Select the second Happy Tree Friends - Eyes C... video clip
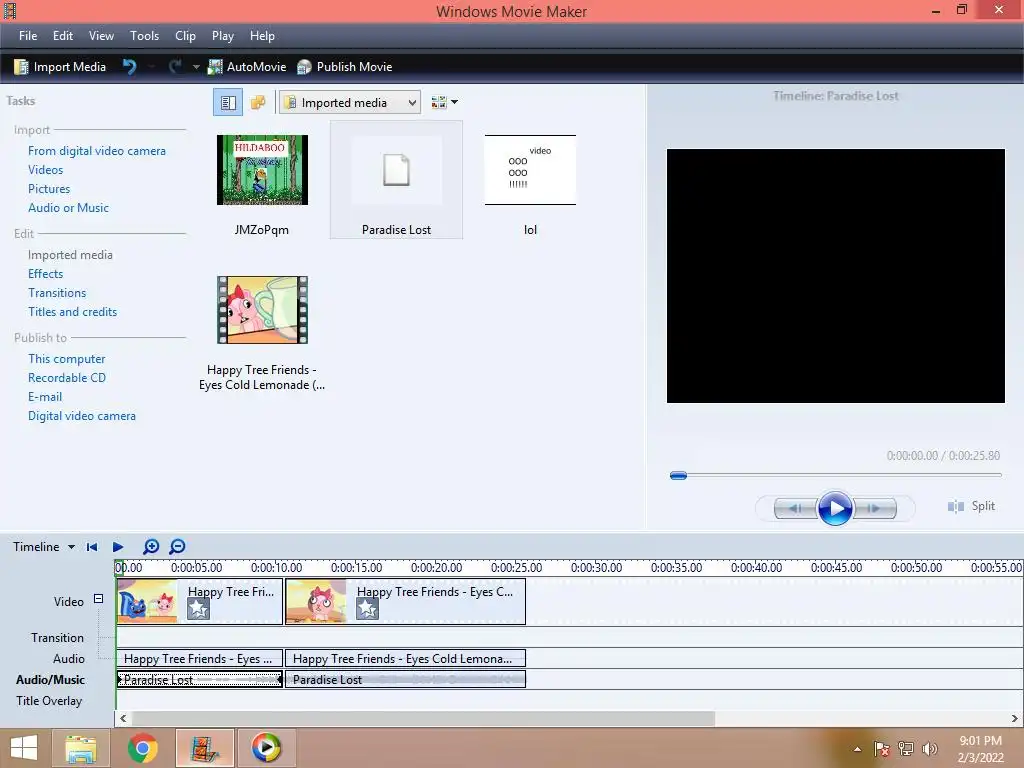This screenshot has height=768, width=1024. click(x=406, y=601)
